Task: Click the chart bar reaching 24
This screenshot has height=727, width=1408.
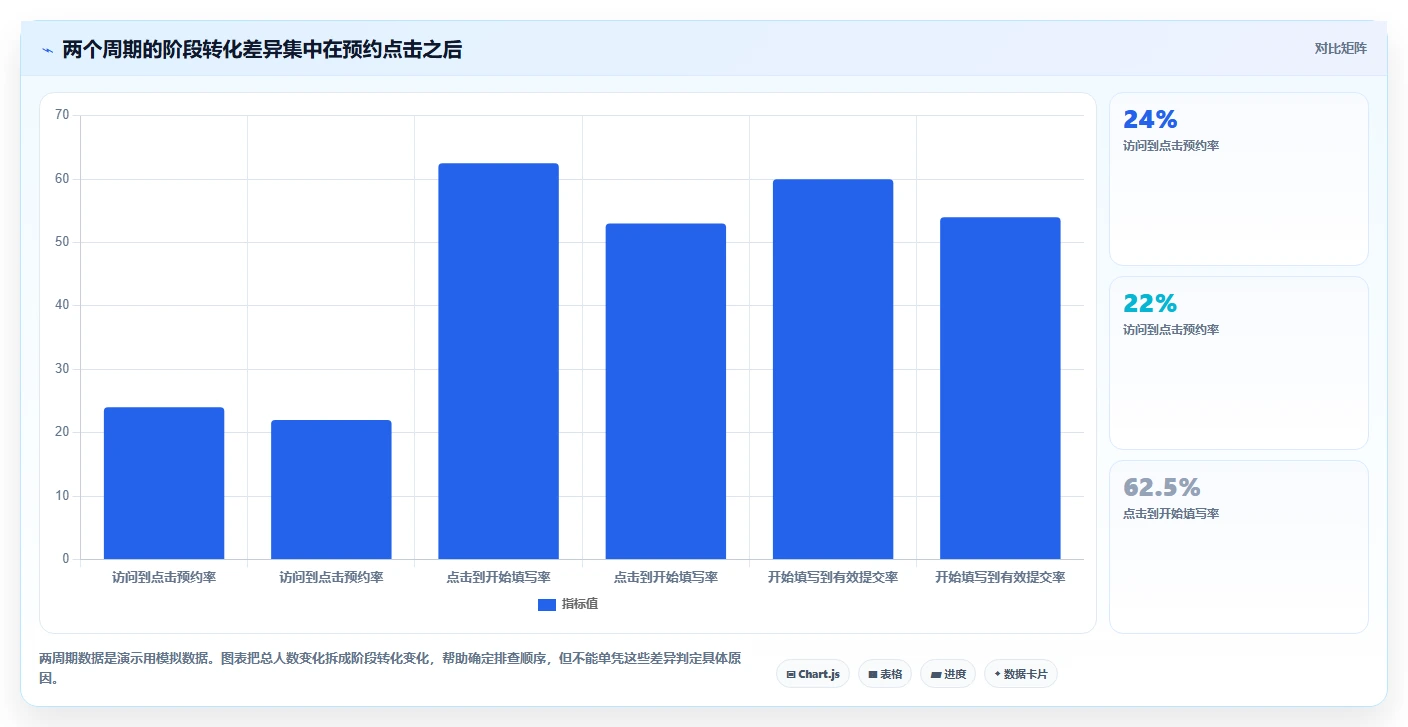Action: 164,483
